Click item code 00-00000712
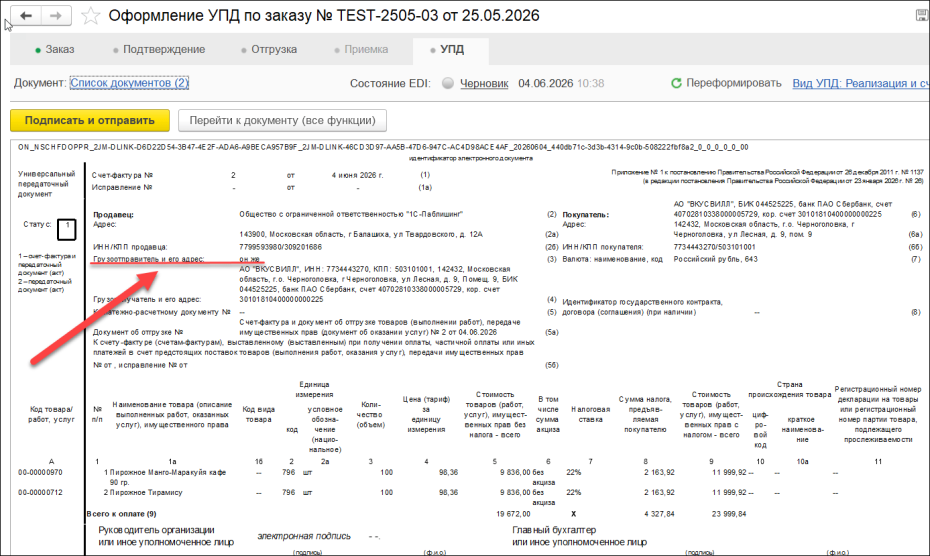930x556 pixels. click(x=40, y=493)
